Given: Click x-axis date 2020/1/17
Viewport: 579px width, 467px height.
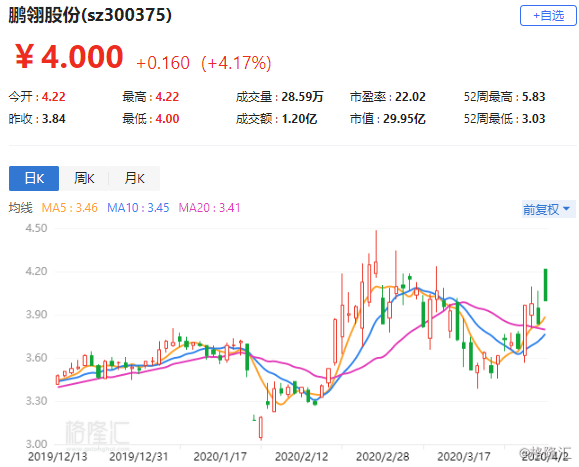Looking at the screenshot, I should coord(220,457).
